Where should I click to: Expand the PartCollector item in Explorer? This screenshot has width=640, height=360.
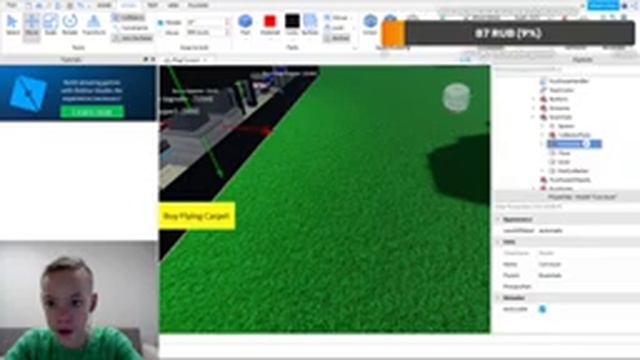pyautogui.click(x=543, y=171)
